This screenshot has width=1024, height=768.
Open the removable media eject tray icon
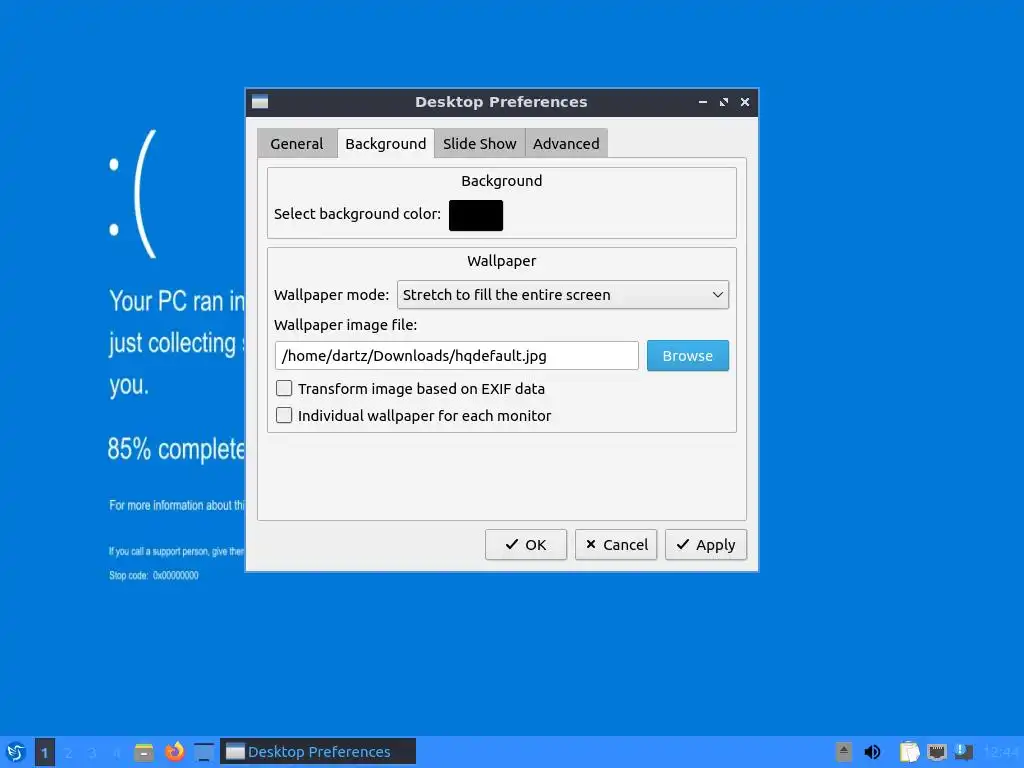844,752
